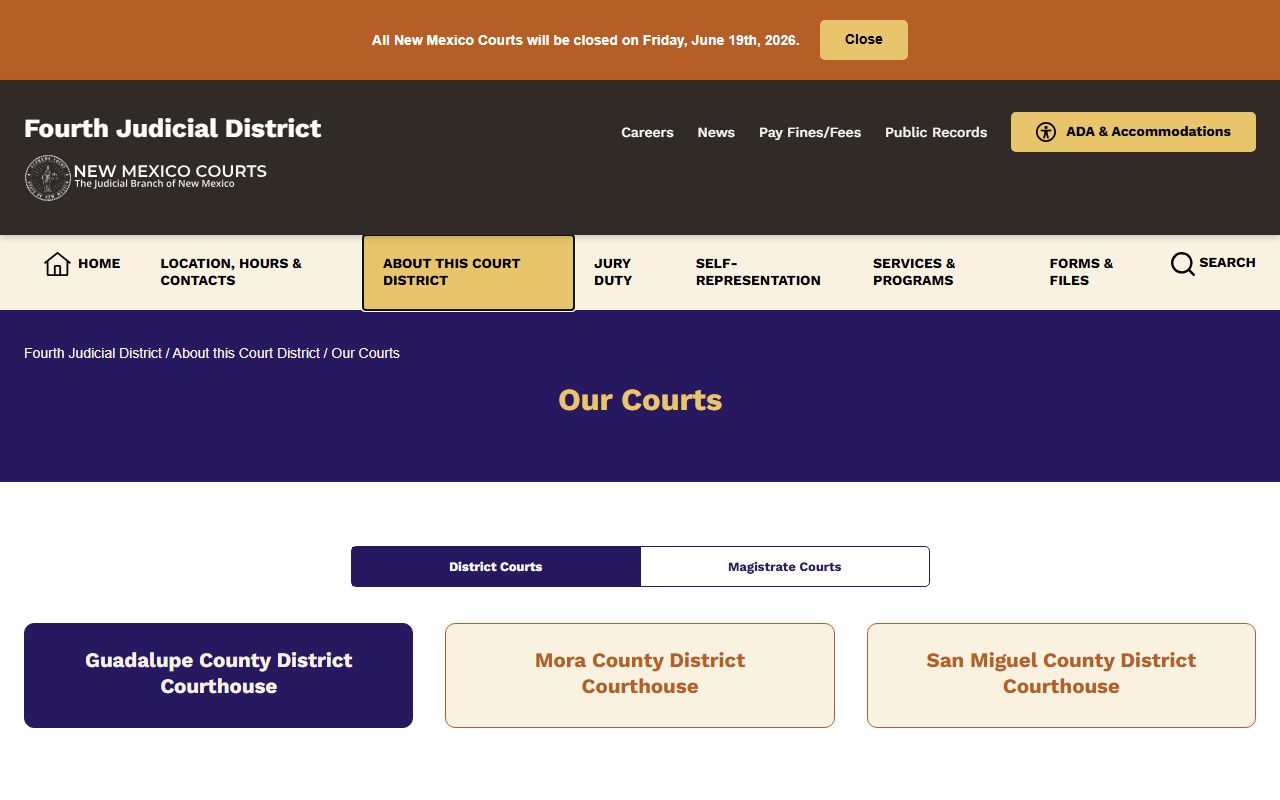The height and width of the screenshot is (800, 1280).
Task: Click New Mexico Courts logo text
Action: (x=170, y=176)
